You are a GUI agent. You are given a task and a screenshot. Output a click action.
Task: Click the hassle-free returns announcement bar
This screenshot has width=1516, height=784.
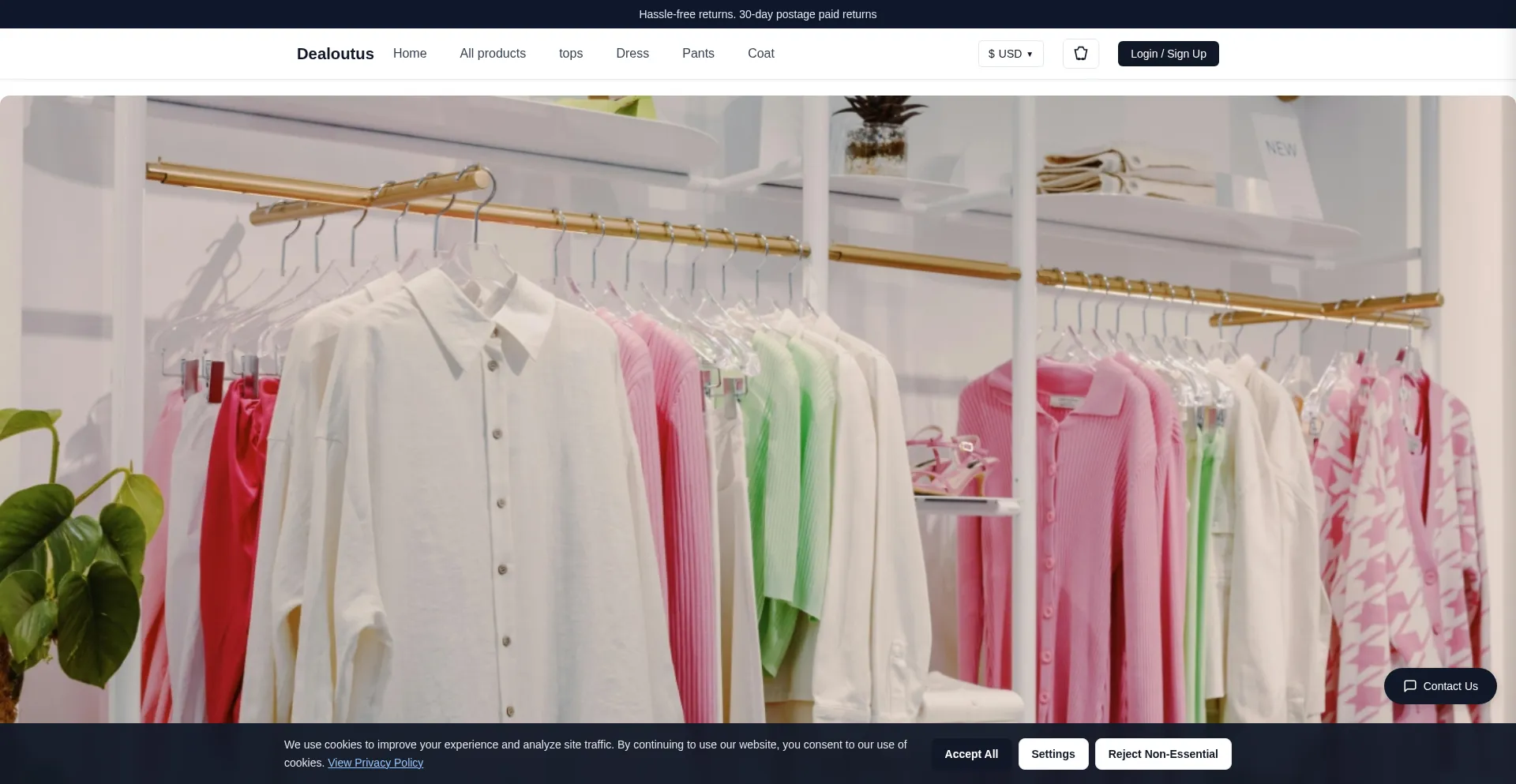[757, 14]
